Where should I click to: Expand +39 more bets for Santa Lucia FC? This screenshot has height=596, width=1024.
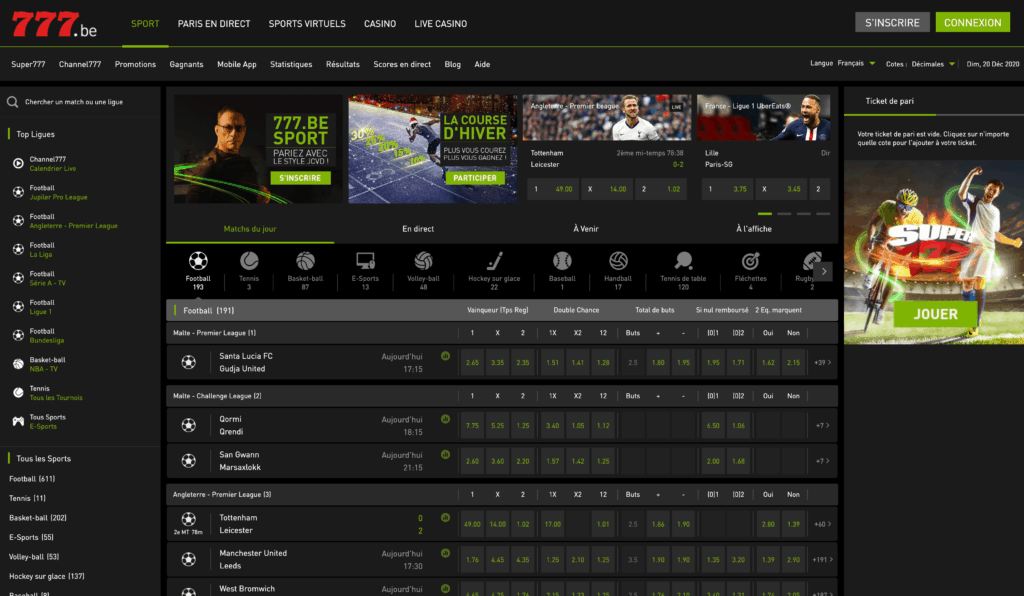pos(823,362)
